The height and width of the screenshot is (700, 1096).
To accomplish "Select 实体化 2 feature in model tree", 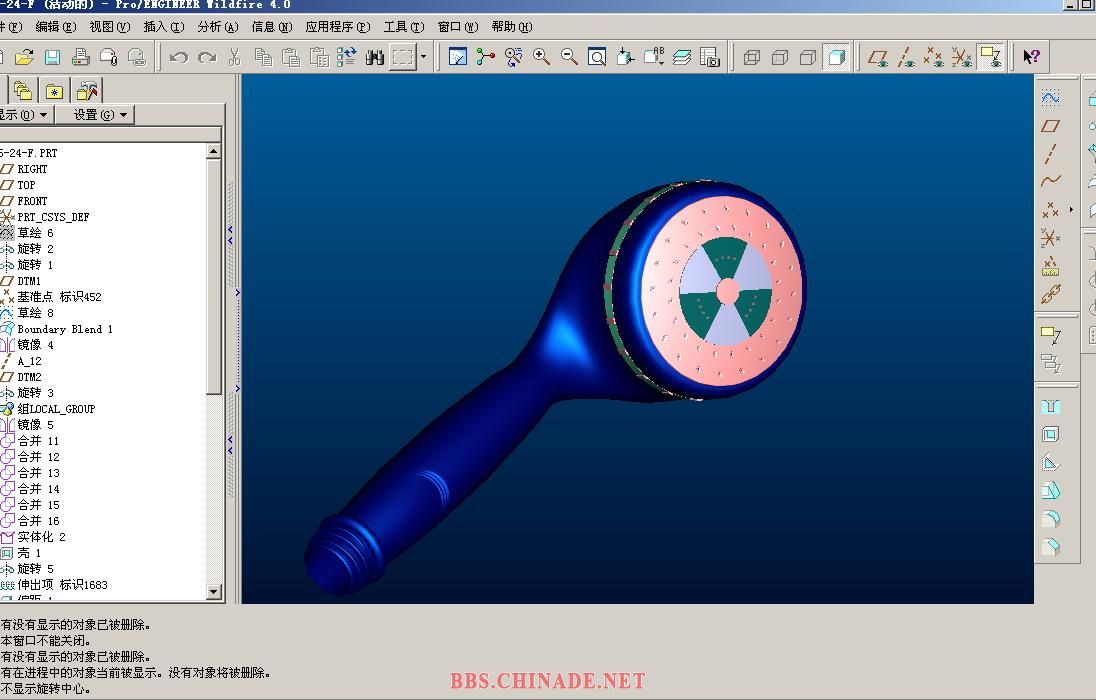I will tap(41, 537).
